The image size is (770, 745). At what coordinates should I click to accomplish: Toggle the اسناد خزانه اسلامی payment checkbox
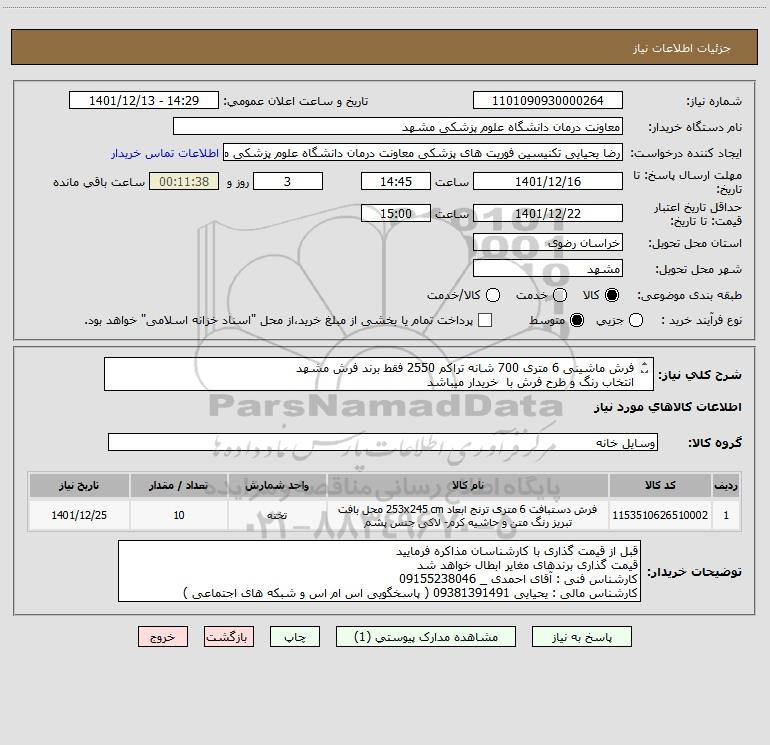click(x=485, y=320)
